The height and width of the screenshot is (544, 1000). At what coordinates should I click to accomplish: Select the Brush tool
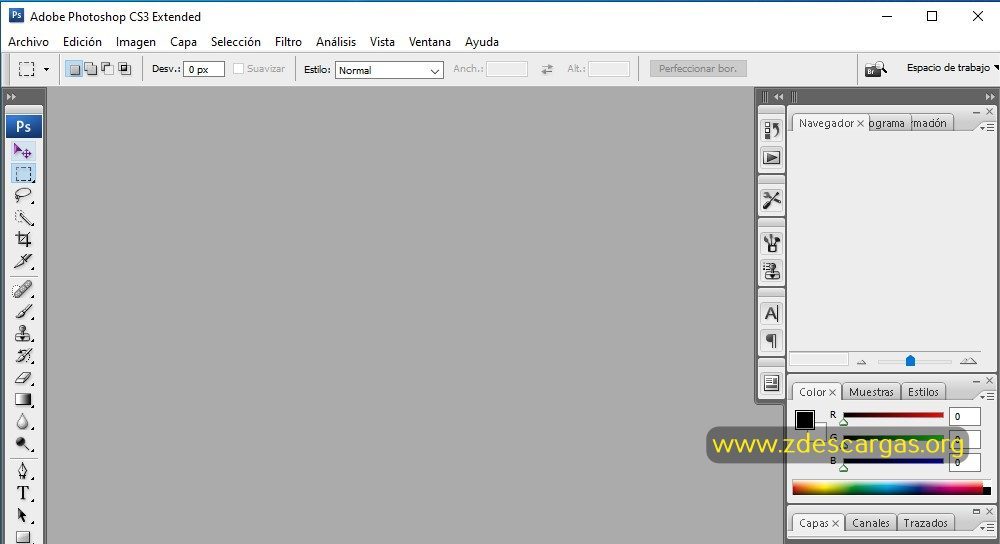[x=23, y=312]
